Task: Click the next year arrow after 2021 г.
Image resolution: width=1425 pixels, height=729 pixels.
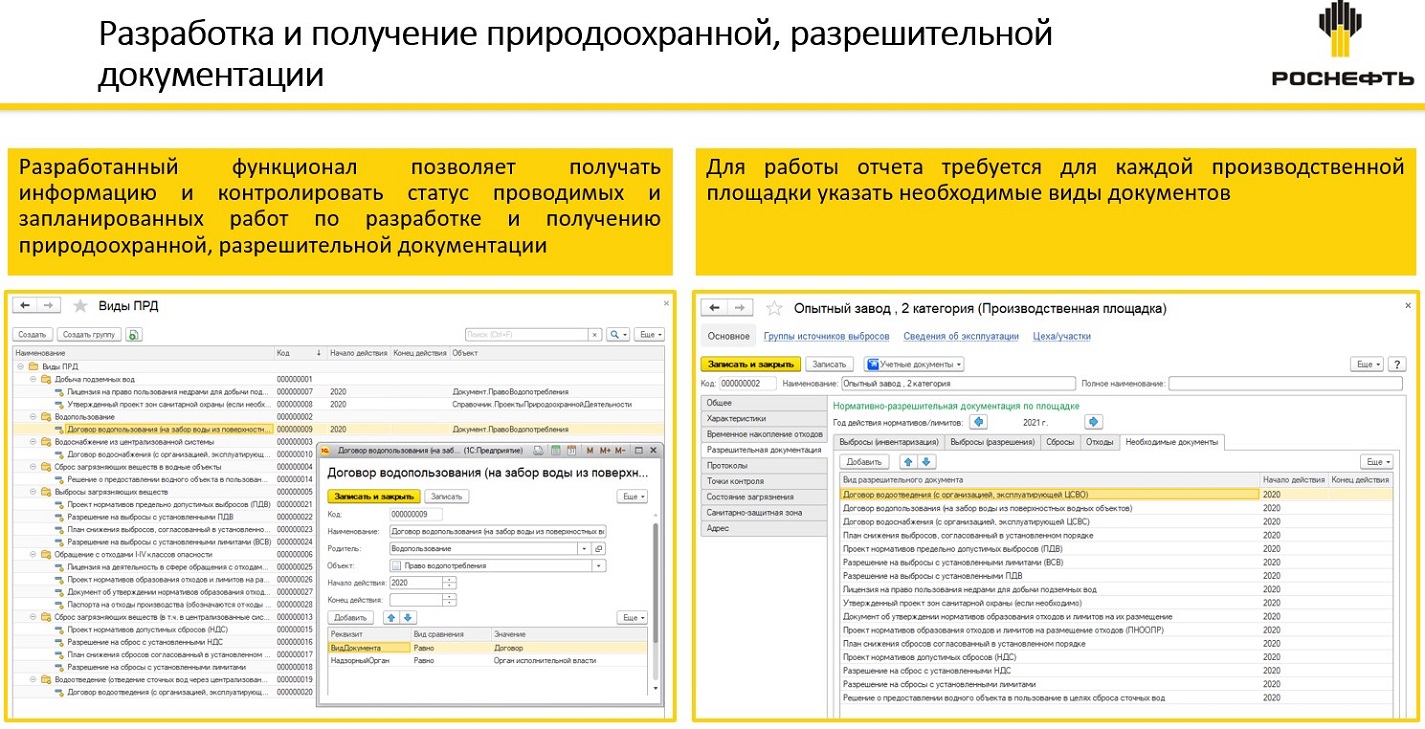Action: pos(1093,422)
